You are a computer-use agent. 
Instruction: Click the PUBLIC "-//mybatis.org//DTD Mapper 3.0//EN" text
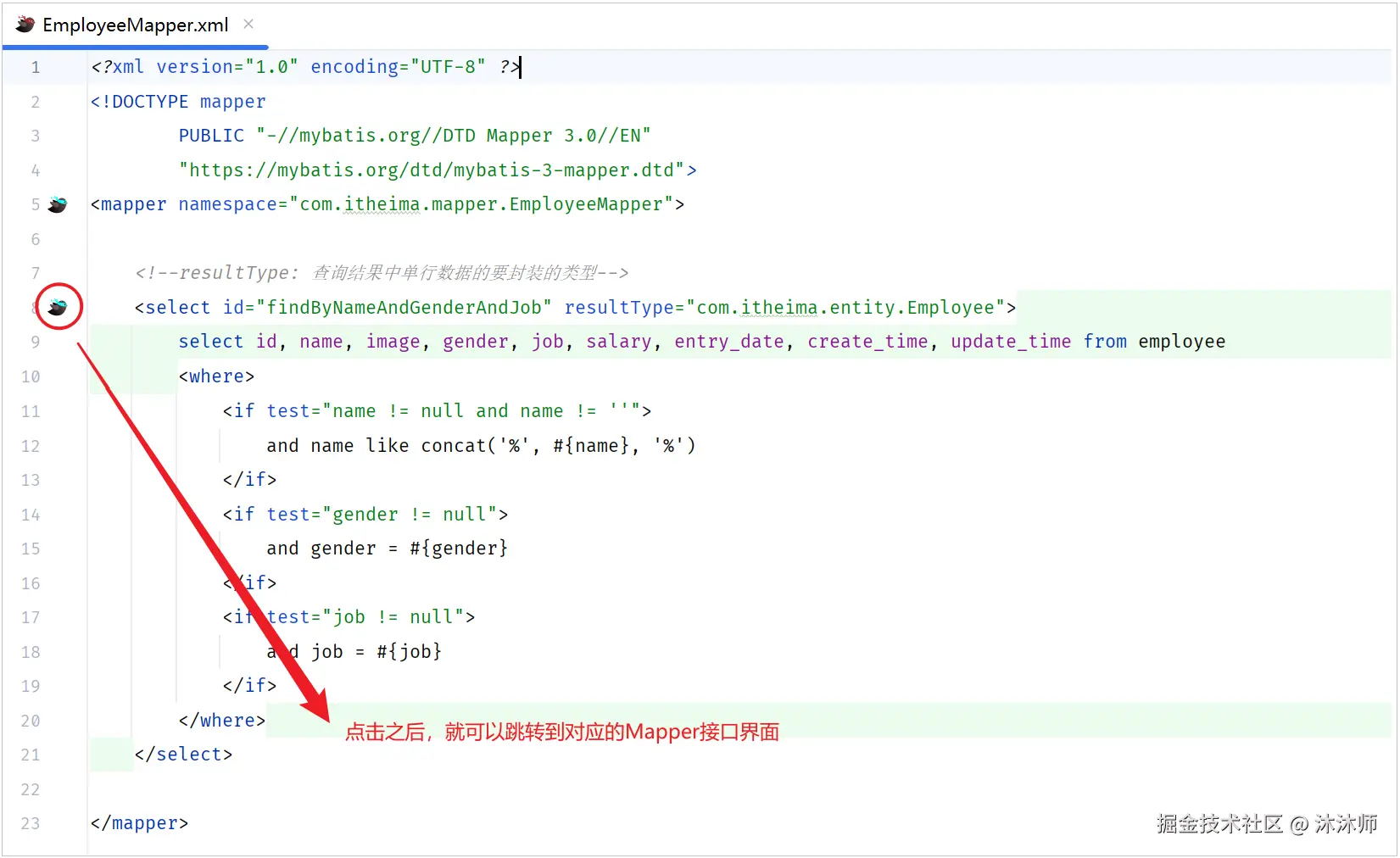click(415, 135)
